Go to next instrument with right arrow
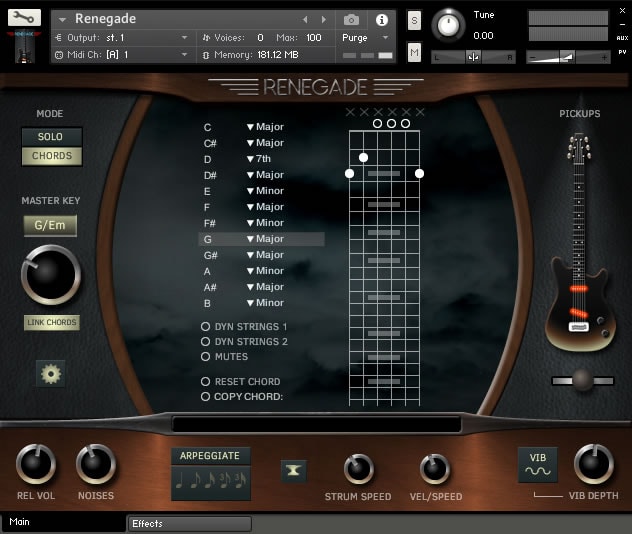 (x=324, y=19)
